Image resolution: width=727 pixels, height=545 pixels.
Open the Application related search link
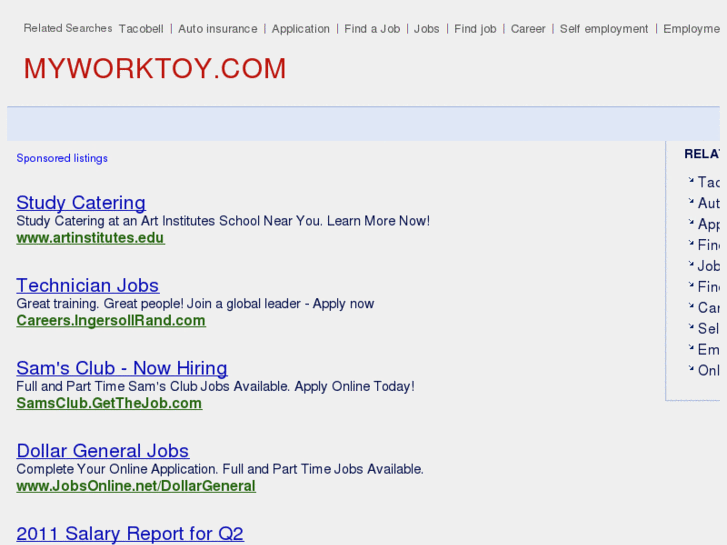tap(300, 29)
